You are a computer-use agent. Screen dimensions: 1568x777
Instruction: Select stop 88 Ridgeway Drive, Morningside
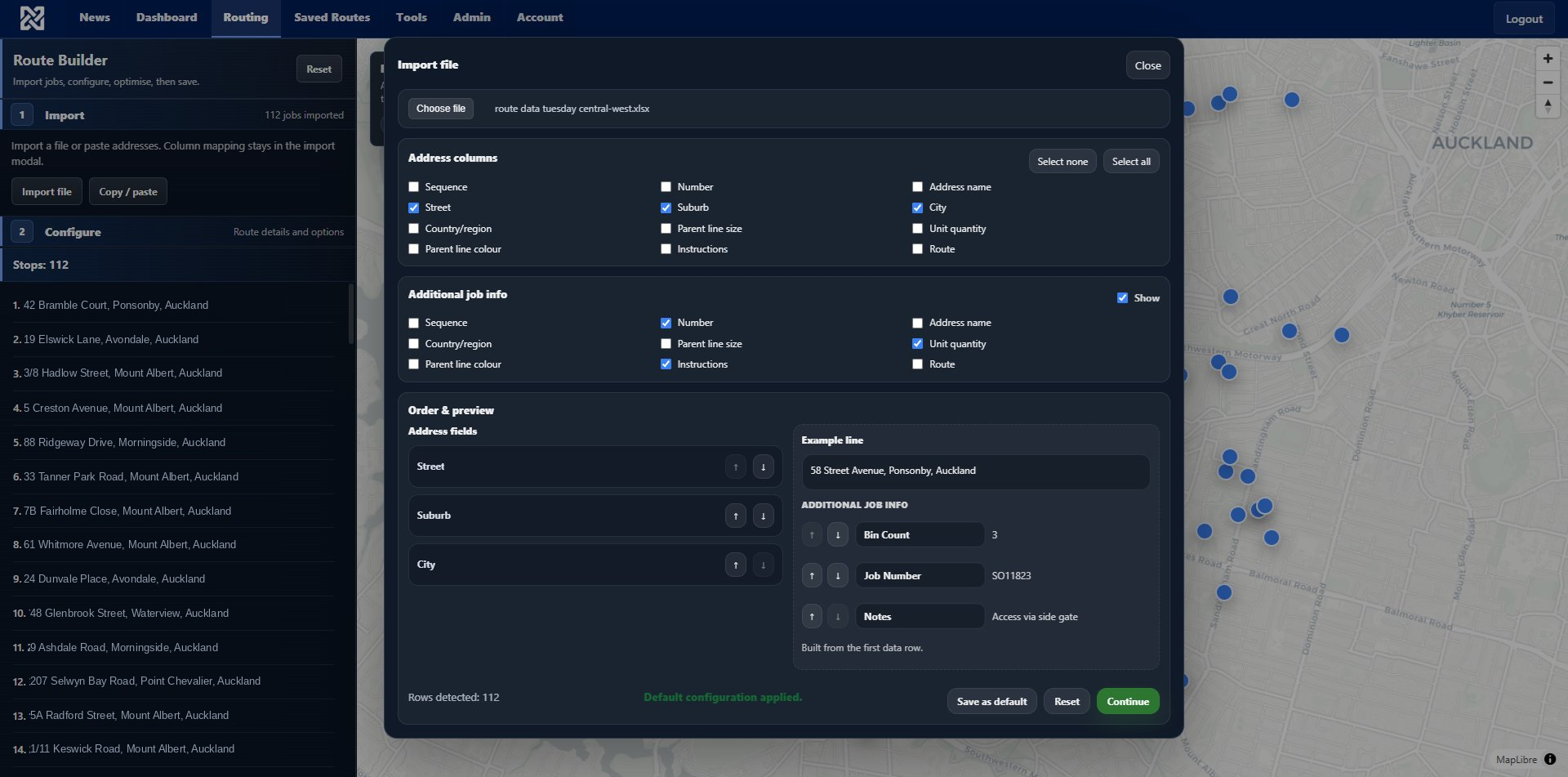173,443
